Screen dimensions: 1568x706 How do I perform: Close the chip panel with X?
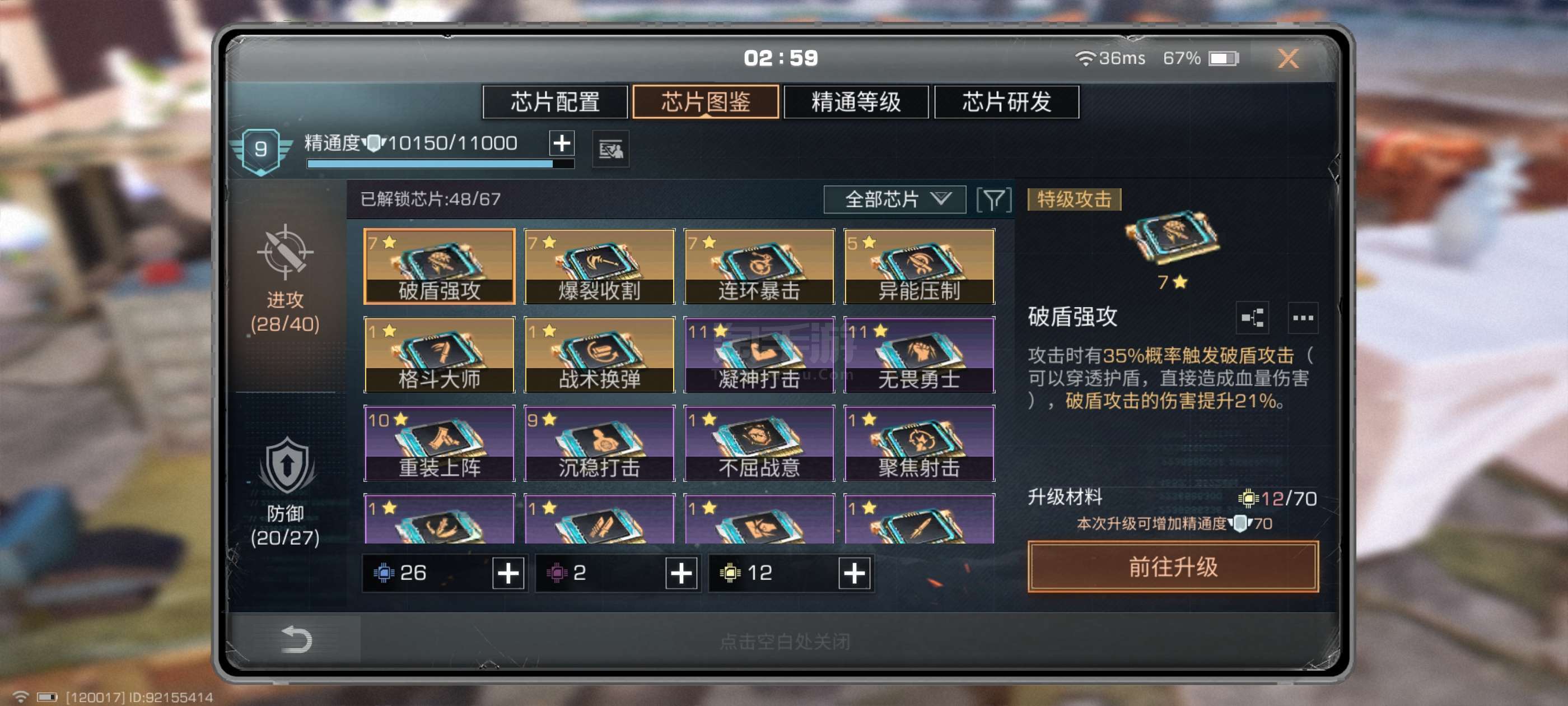(1288, 58)
